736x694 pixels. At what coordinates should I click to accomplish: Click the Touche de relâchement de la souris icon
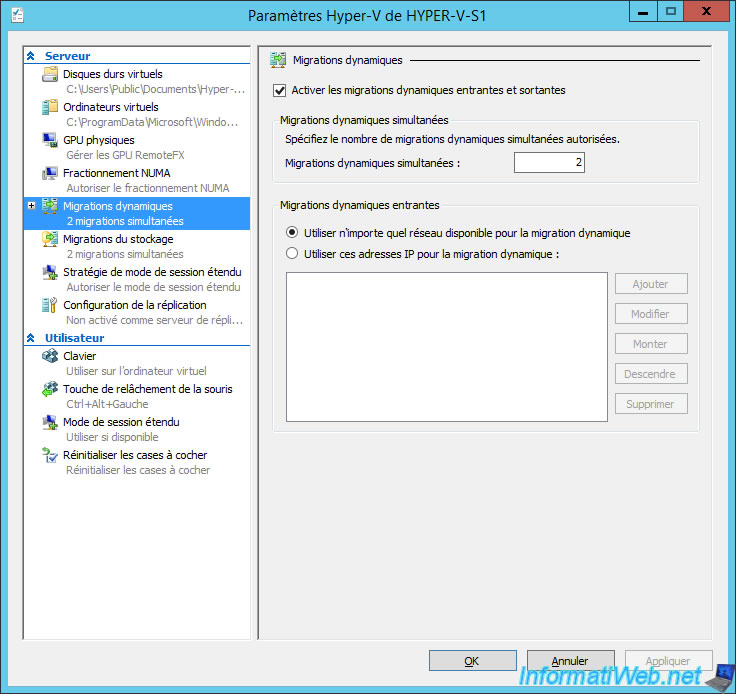click(x=50, y=389)
